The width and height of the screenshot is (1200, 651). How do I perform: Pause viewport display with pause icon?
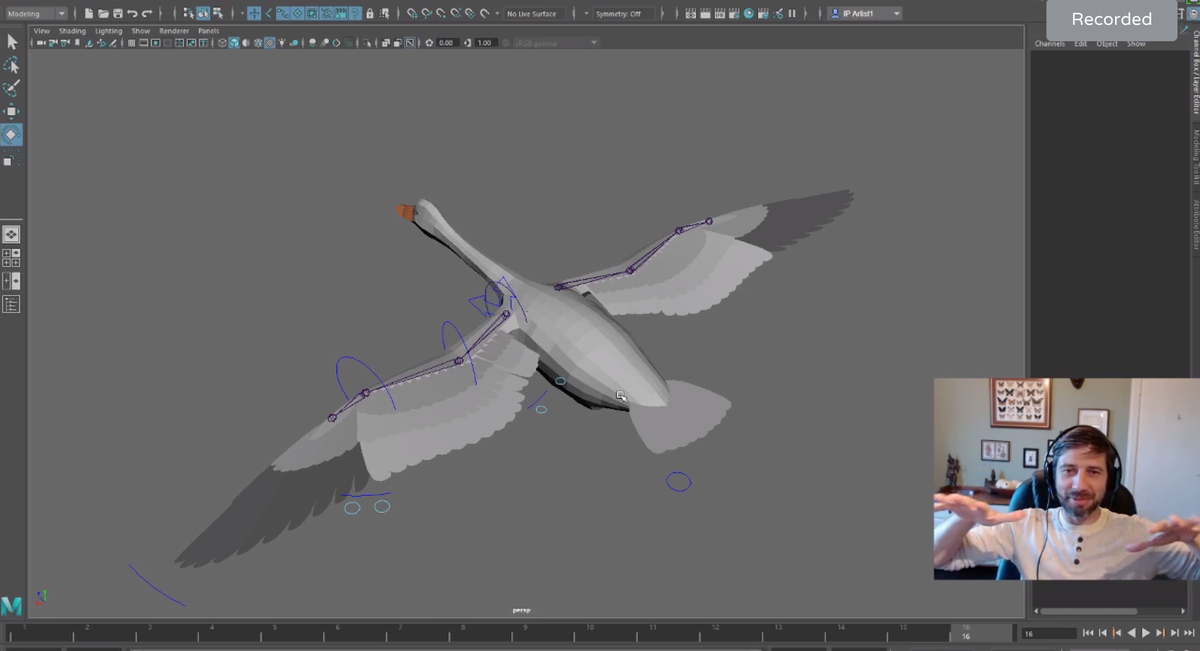click(792, 14)
